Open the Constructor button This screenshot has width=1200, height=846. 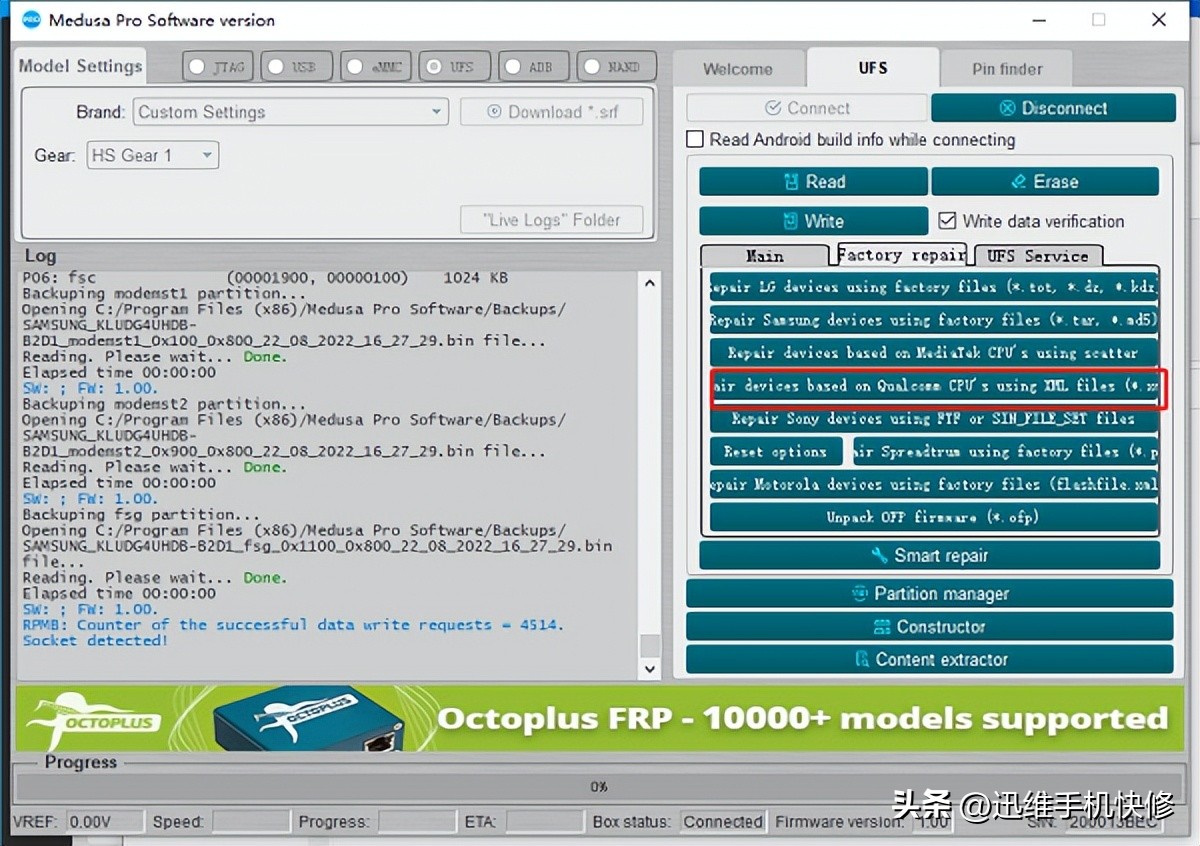pyautogui.click(x=930, y=627)
